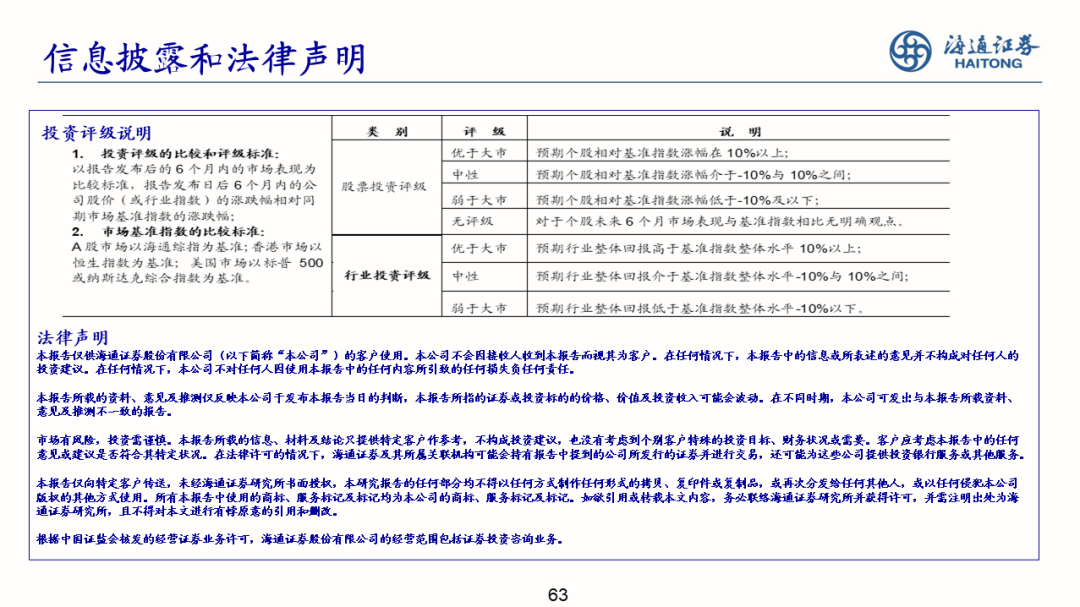The height and width of the screenshot is (607, 1080).
Task: Click 弱于大市 in the industry rating rows
Action: [479, 309]
